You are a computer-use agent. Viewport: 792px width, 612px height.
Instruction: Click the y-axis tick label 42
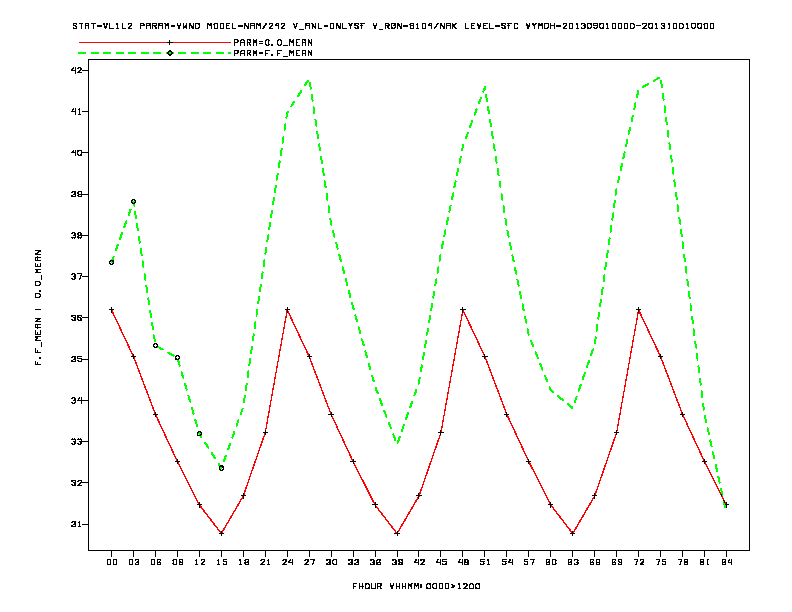pyautogui.click(x=76, y=70)
